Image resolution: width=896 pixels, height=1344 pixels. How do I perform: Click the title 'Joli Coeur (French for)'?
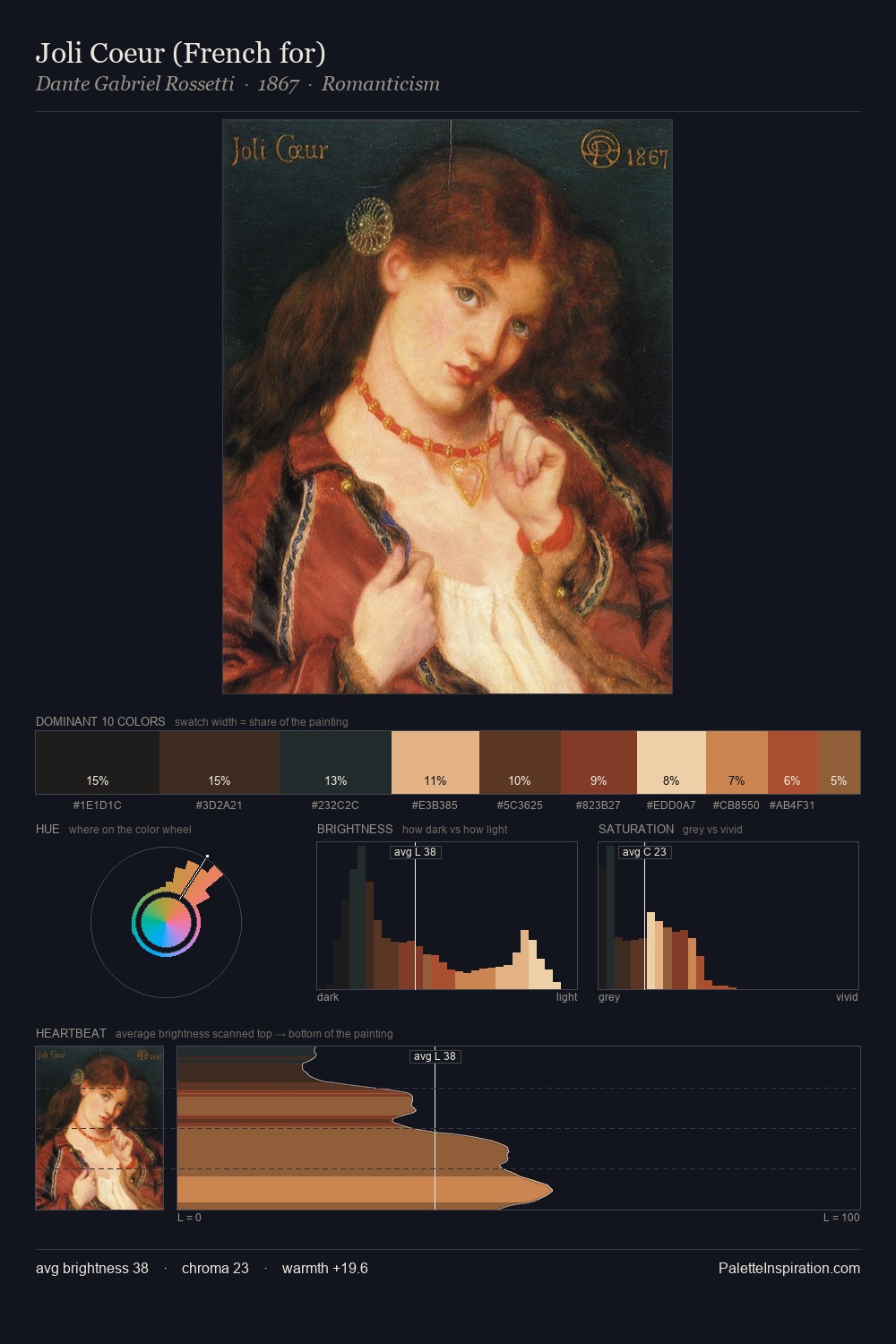pyautogui.click(x=181, y=53)
